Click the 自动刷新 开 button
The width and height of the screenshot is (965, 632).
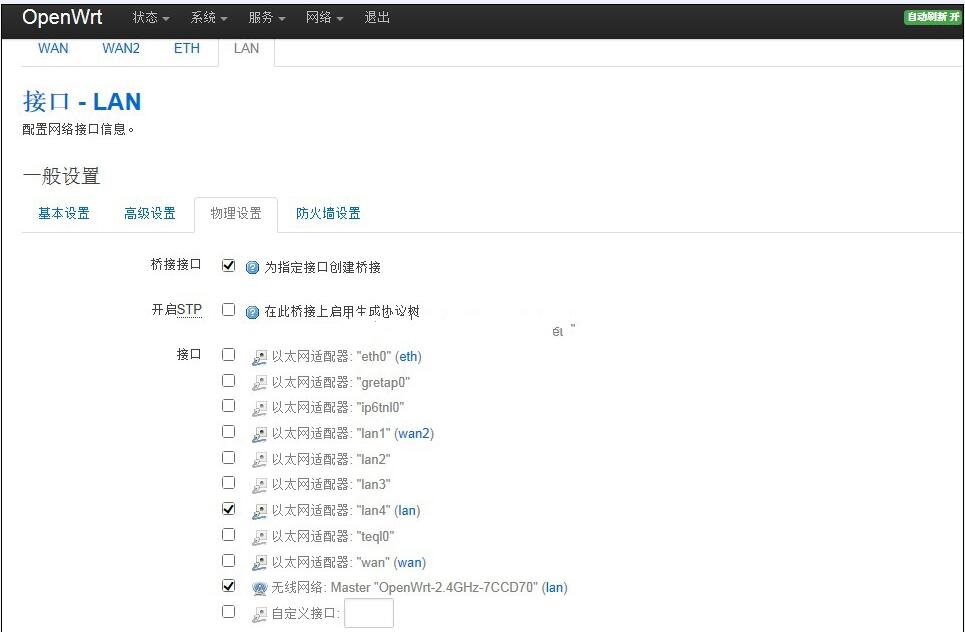tap(932, 18)
